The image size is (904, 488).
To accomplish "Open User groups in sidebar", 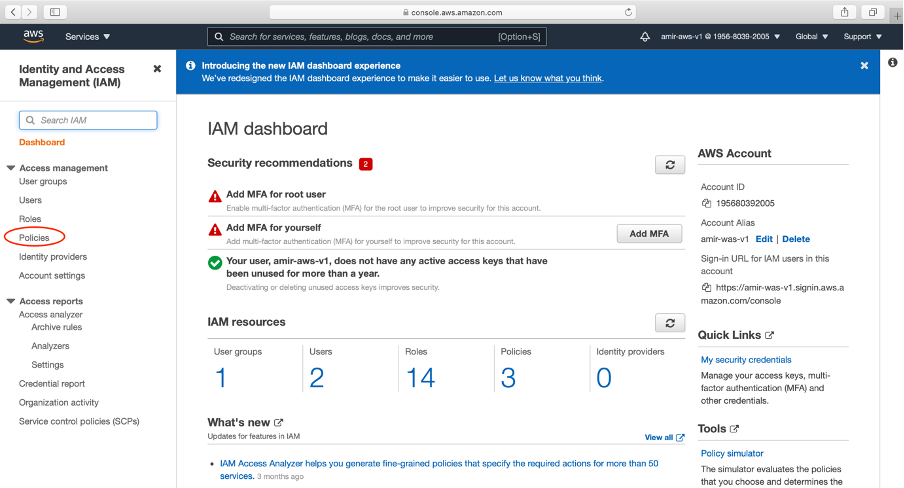I will tap(43, 181).
